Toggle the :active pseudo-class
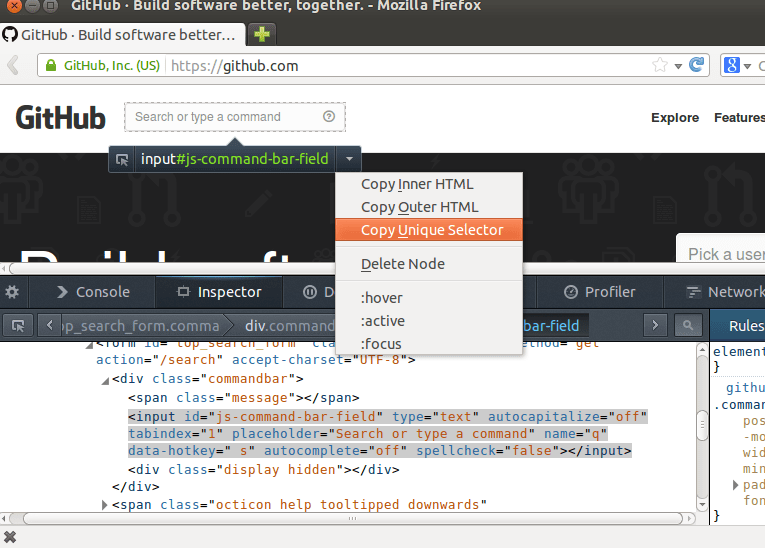The height and width of the screenshot is (548, 765). [429, 321]
